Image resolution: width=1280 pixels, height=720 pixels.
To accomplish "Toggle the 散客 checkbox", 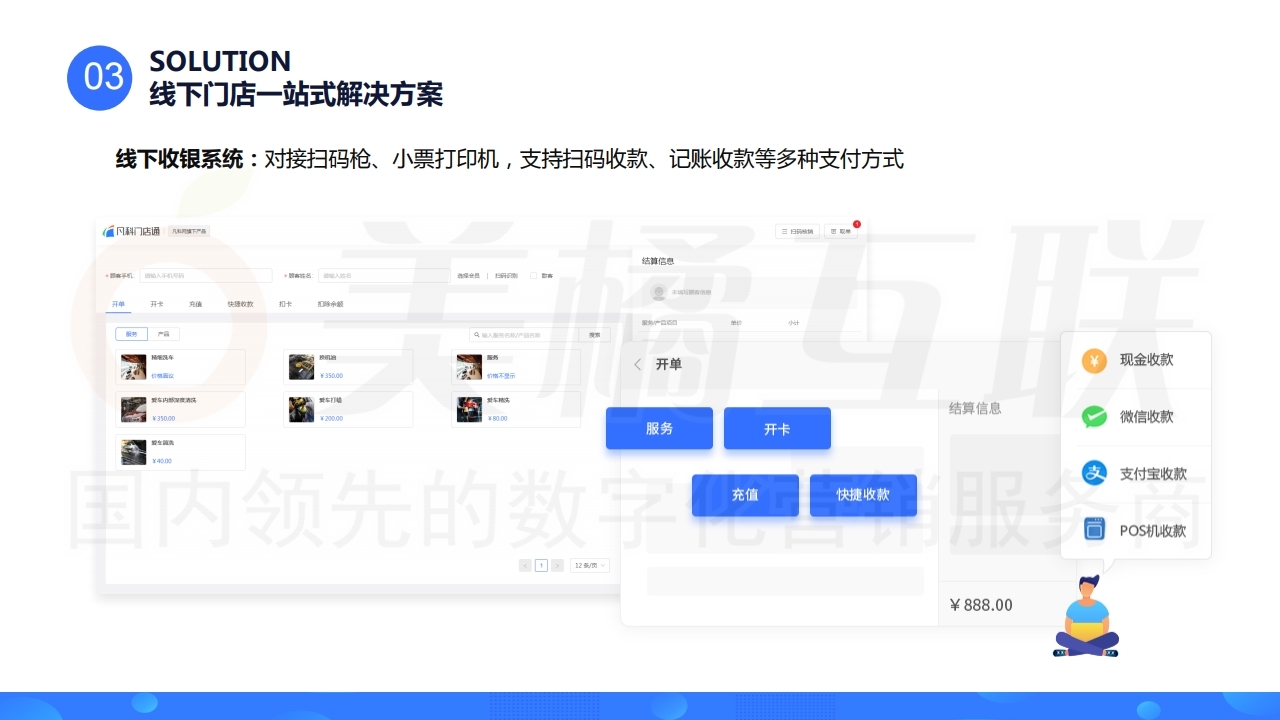I will click(533, 275).
